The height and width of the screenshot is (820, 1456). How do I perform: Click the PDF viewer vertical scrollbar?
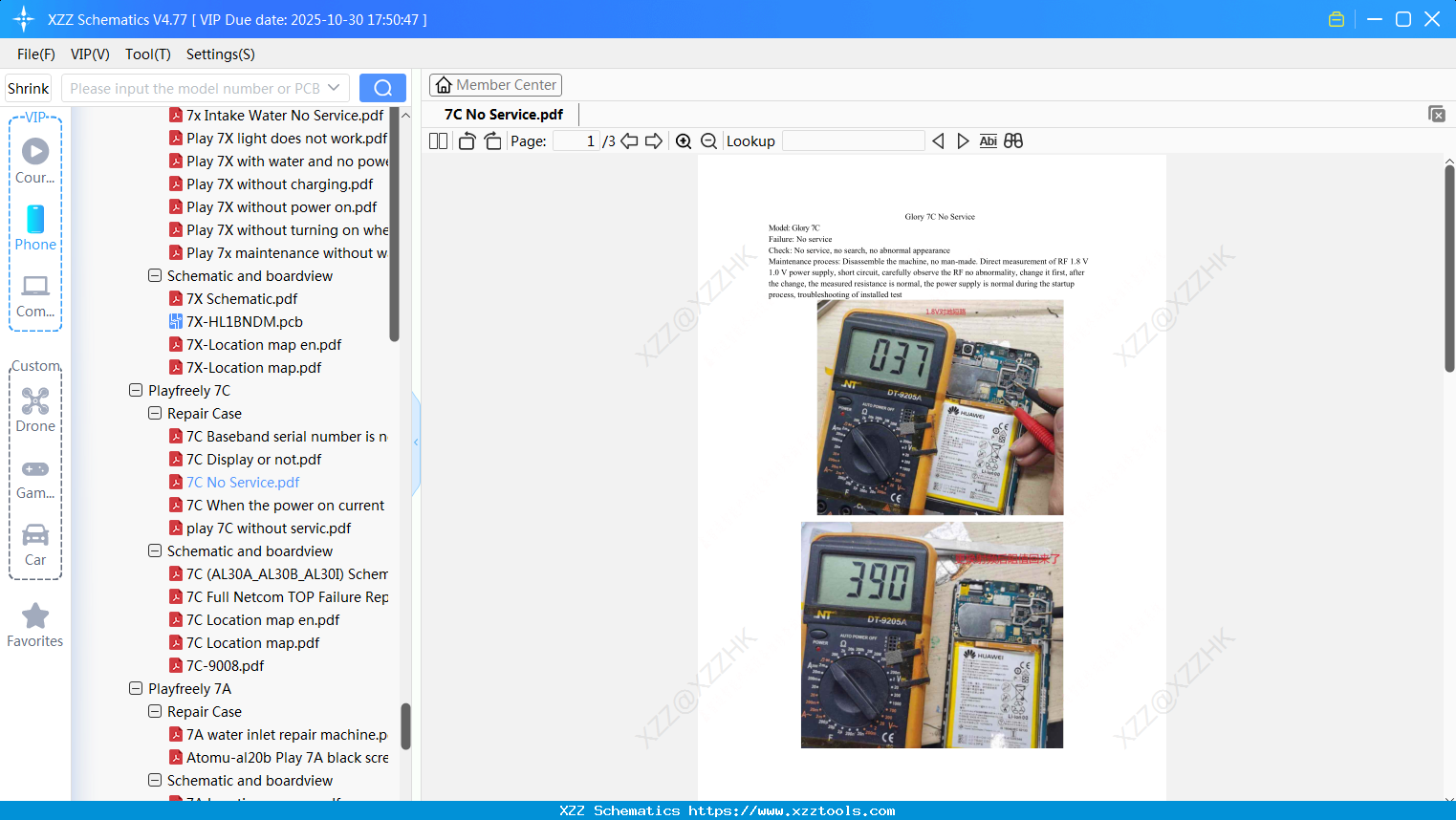1449,269
